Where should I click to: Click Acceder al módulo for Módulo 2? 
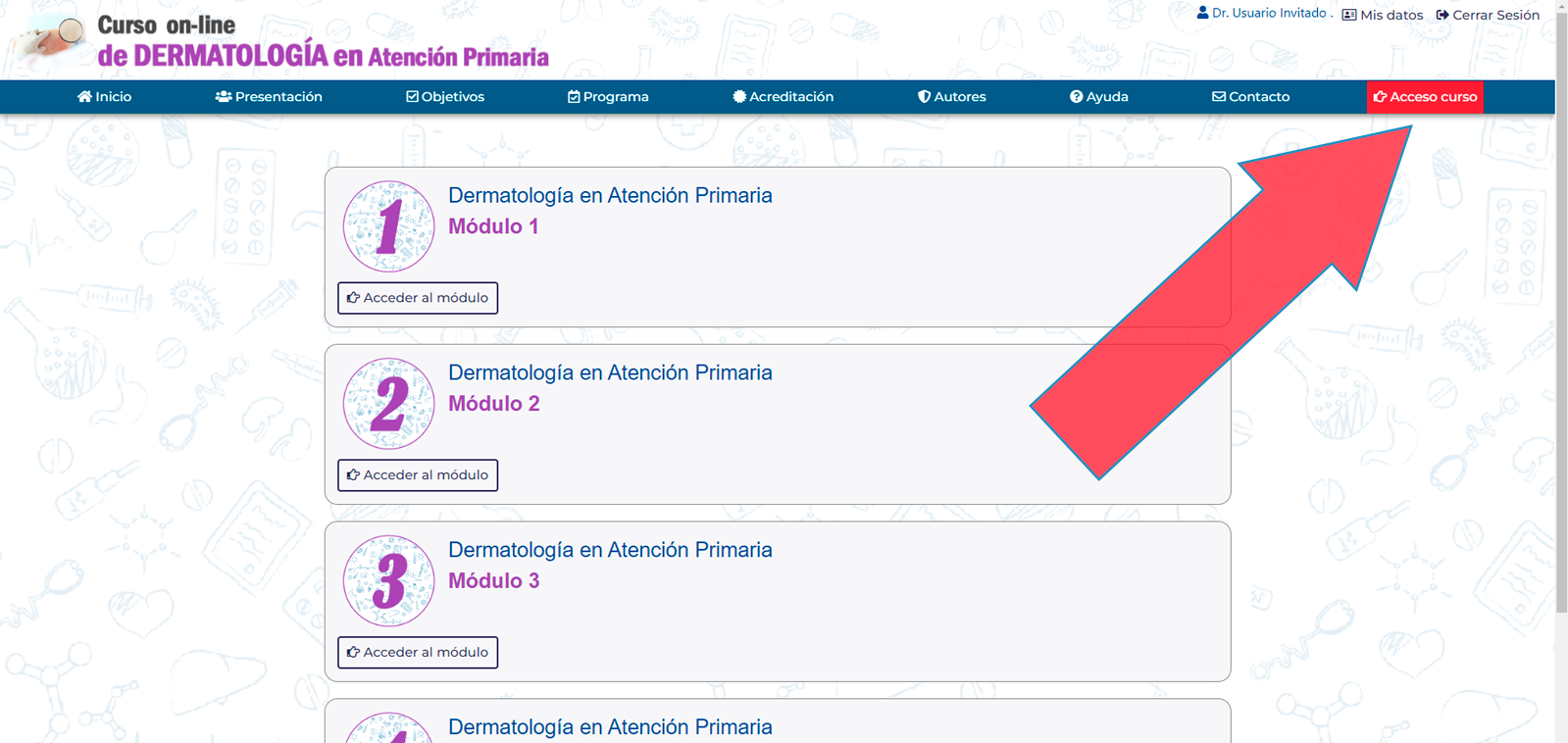(418, 475)
